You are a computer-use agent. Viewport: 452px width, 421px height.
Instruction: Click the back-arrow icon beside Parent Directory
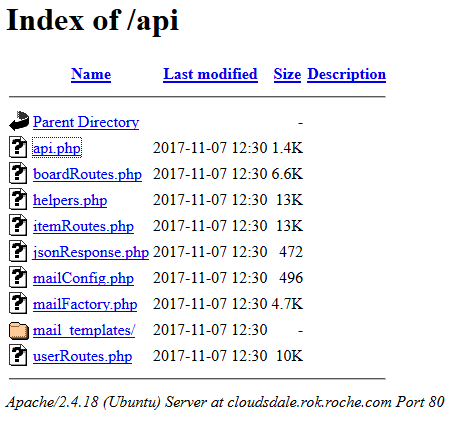pyautogui.click(x=19, y=121)
